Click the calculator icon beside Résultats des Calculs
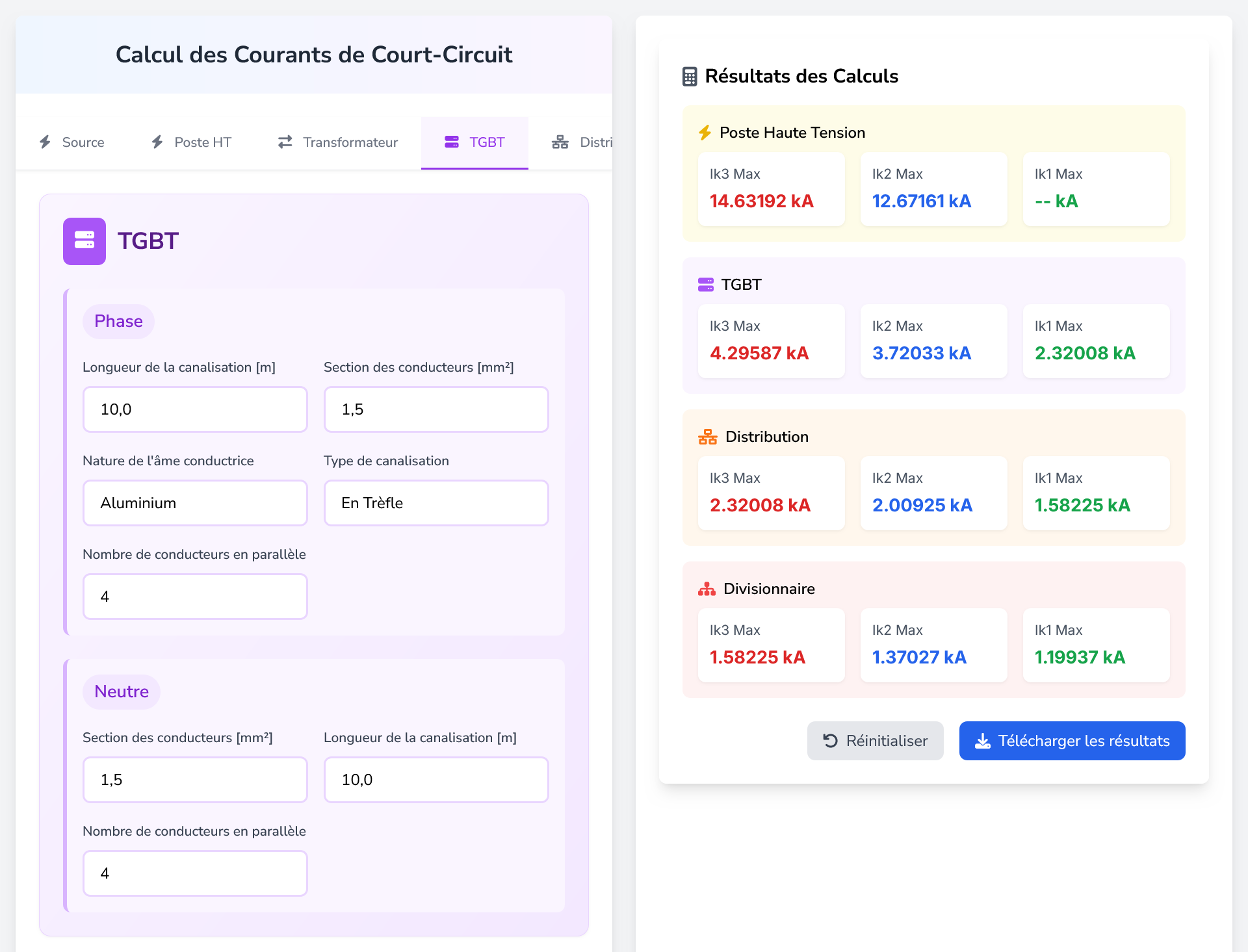Image resolution: width=1248 pixels, height=952 pixels. (690, 77)
